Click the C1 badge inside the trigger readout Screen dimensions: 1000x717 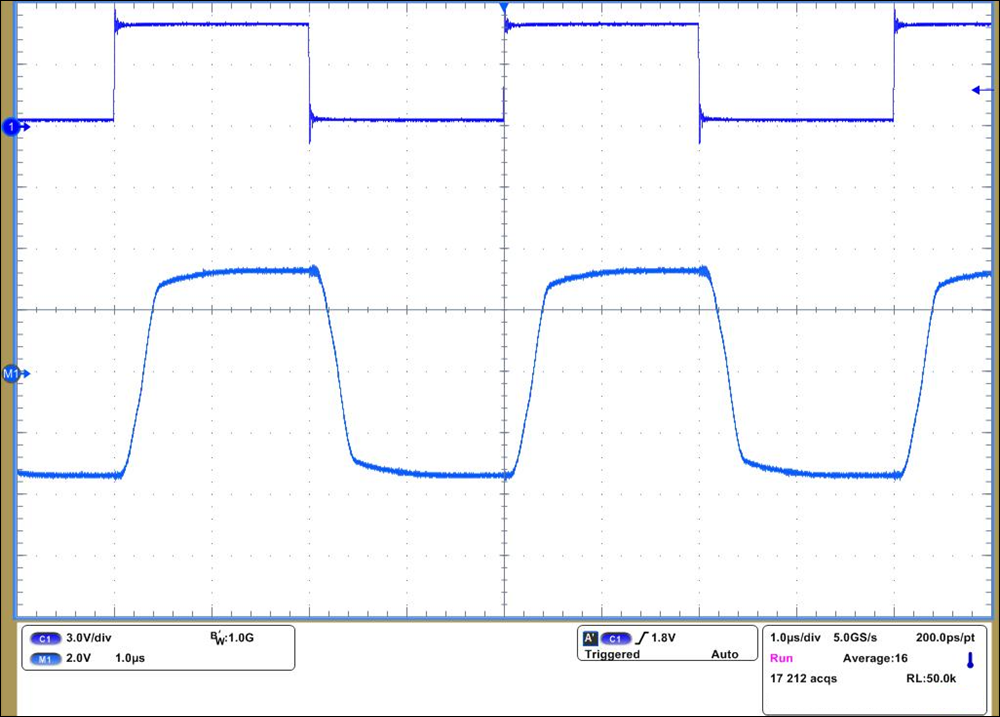[x=617, y=637]
